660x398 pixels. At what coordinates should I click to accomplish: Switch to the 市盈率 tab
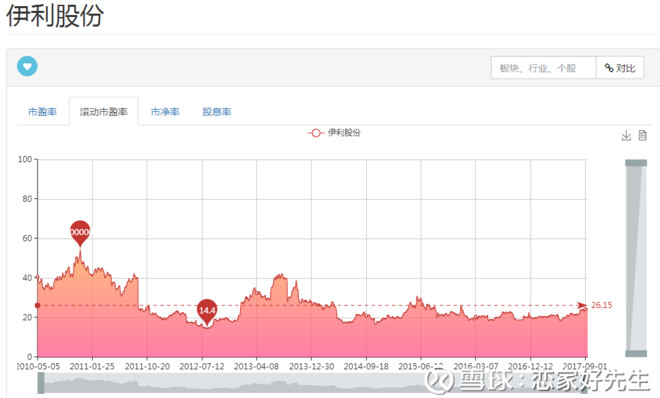pyautogui.click(x=42, y=112)
